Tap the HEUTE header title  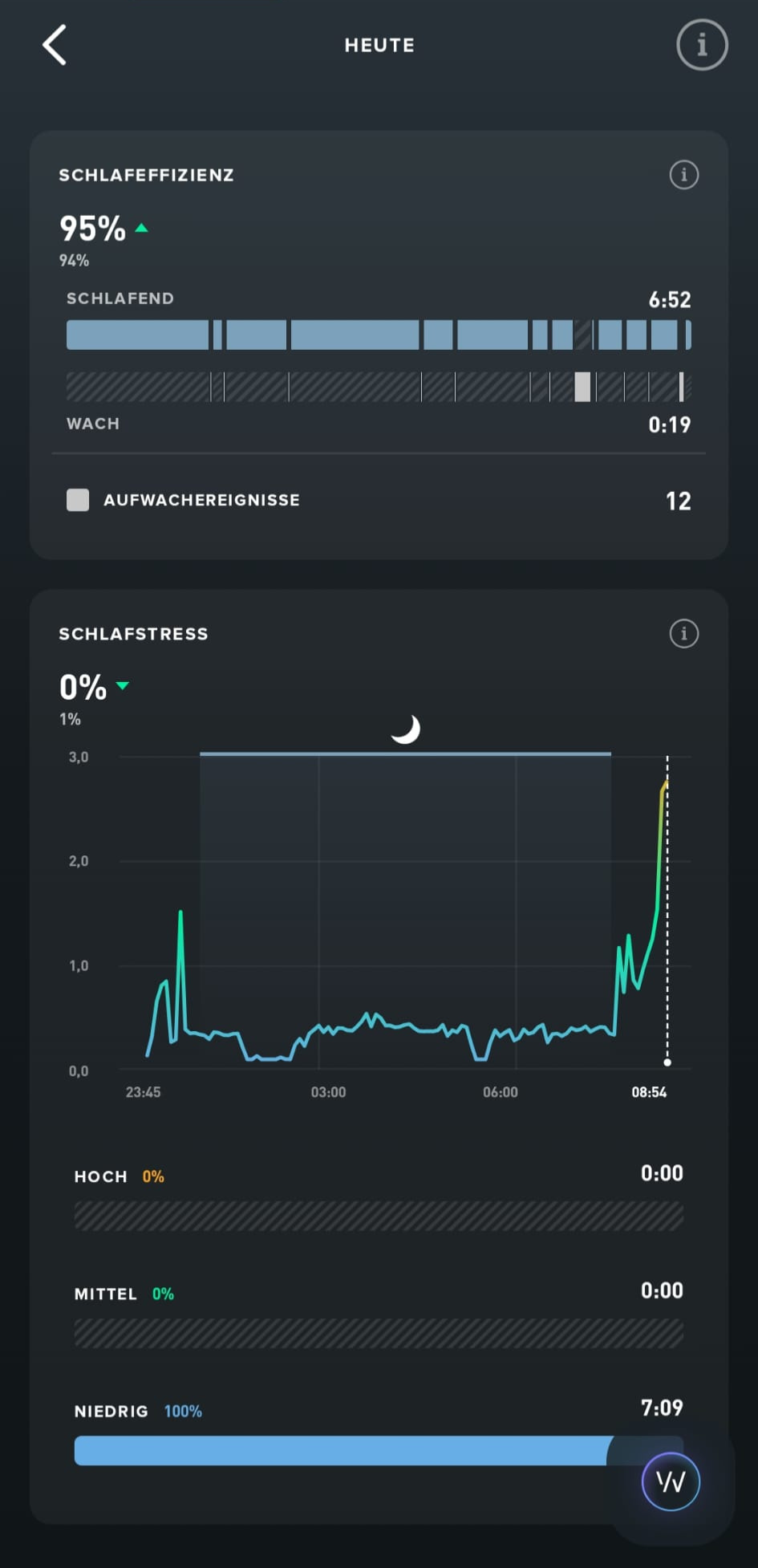(379, 46)
